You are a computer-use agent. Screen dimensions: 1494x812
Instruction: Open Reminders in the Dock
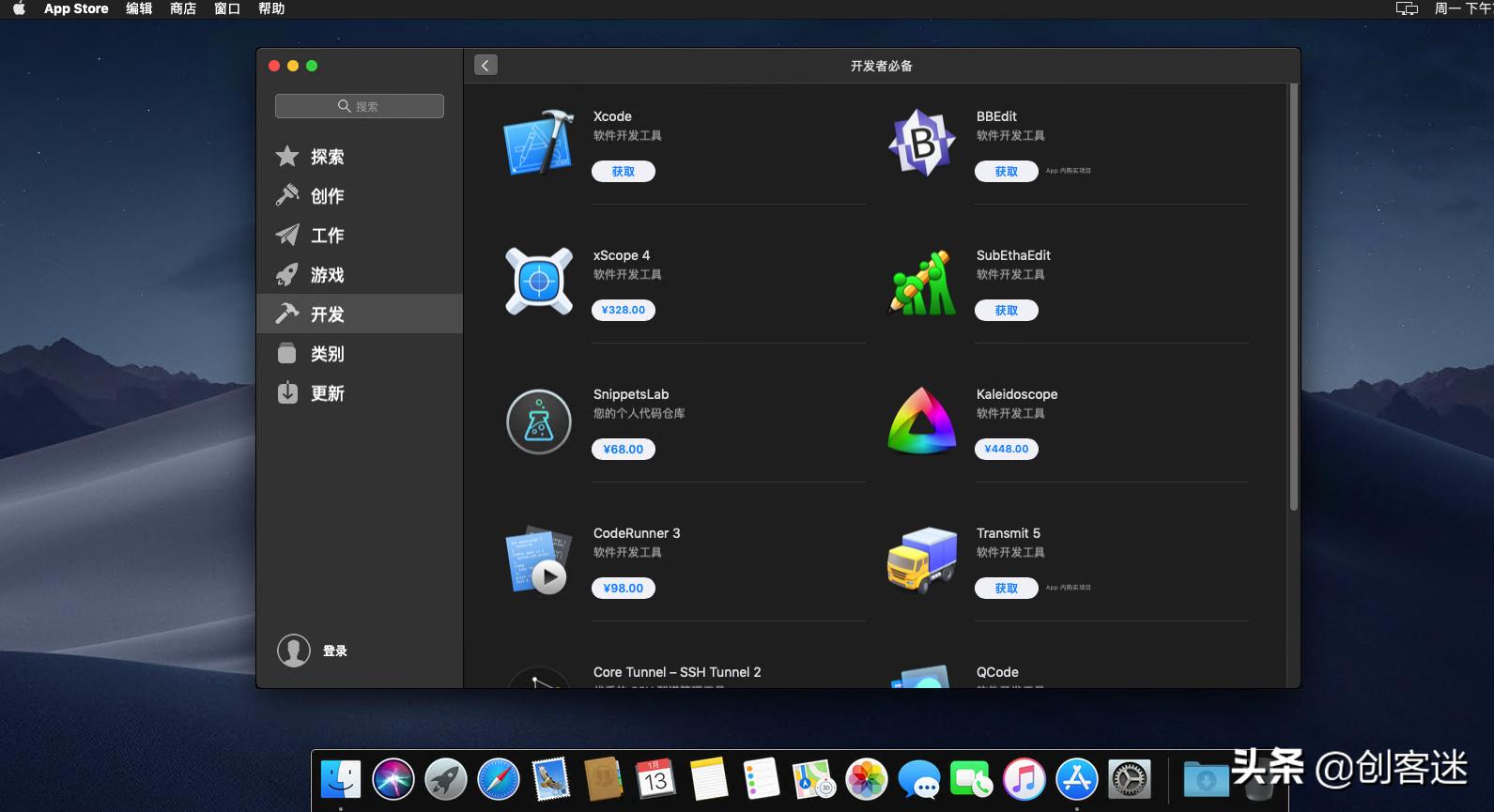click(x=762, y=779)
